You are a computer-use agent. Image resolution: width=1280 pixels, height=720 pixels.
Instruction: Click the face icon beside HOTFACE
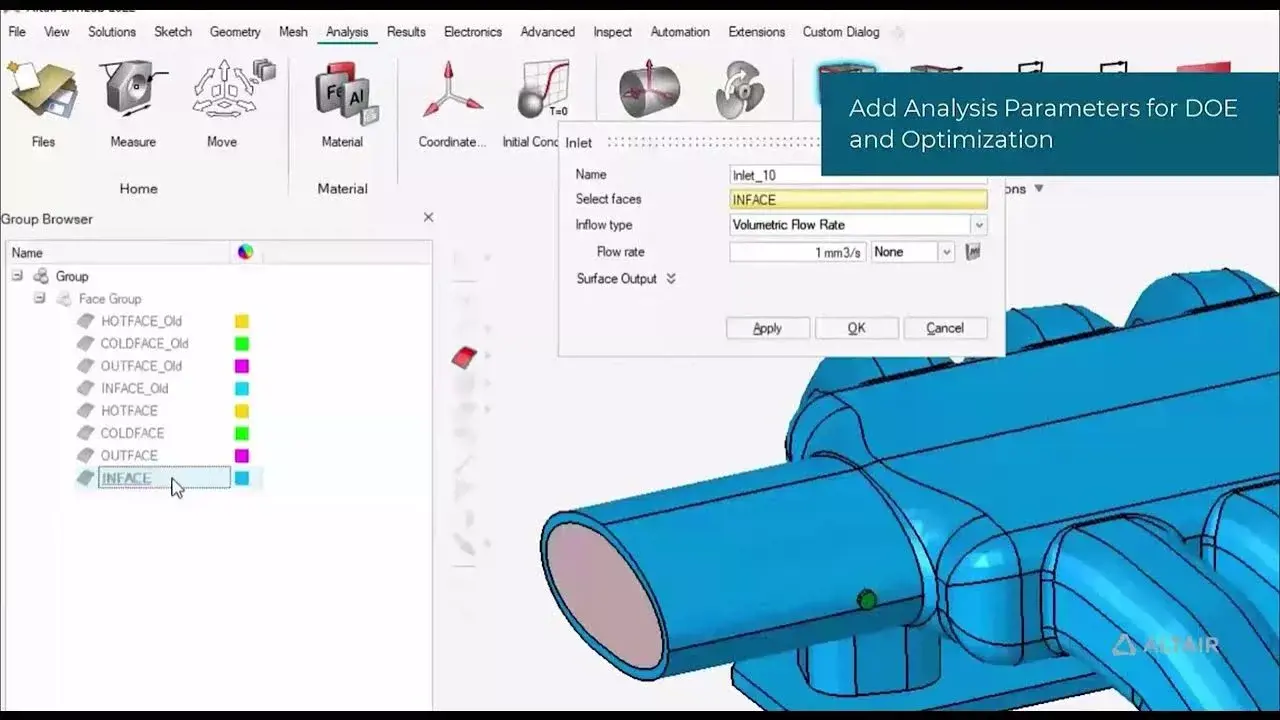pyautogui.click(x=87, y=411)
